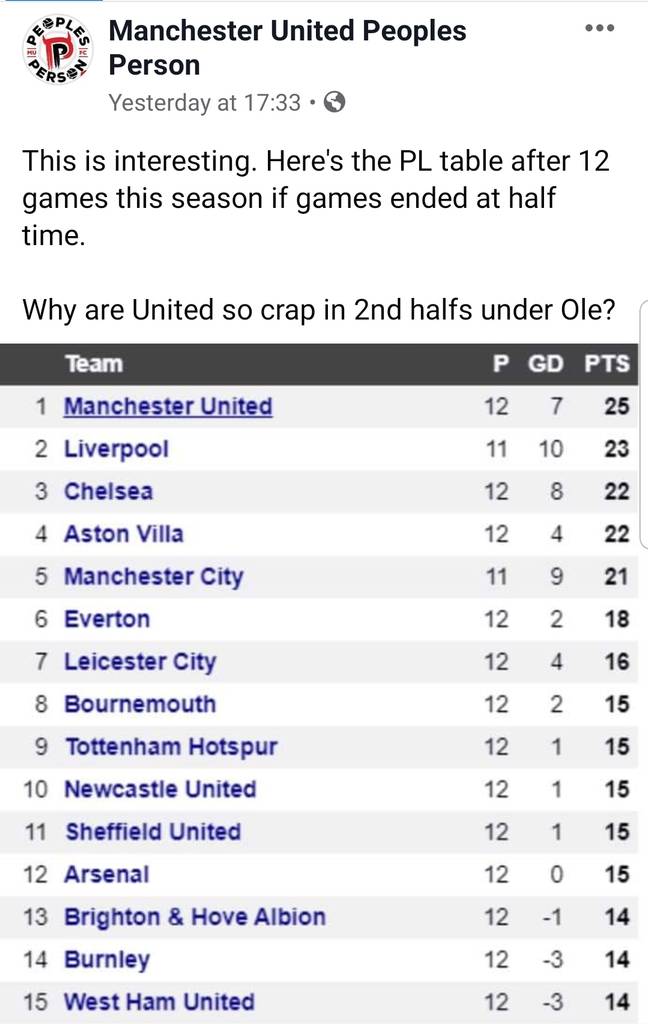Screen dimensions: 648x1024
Task: Open the Sheffield United link
Action: 152,832
